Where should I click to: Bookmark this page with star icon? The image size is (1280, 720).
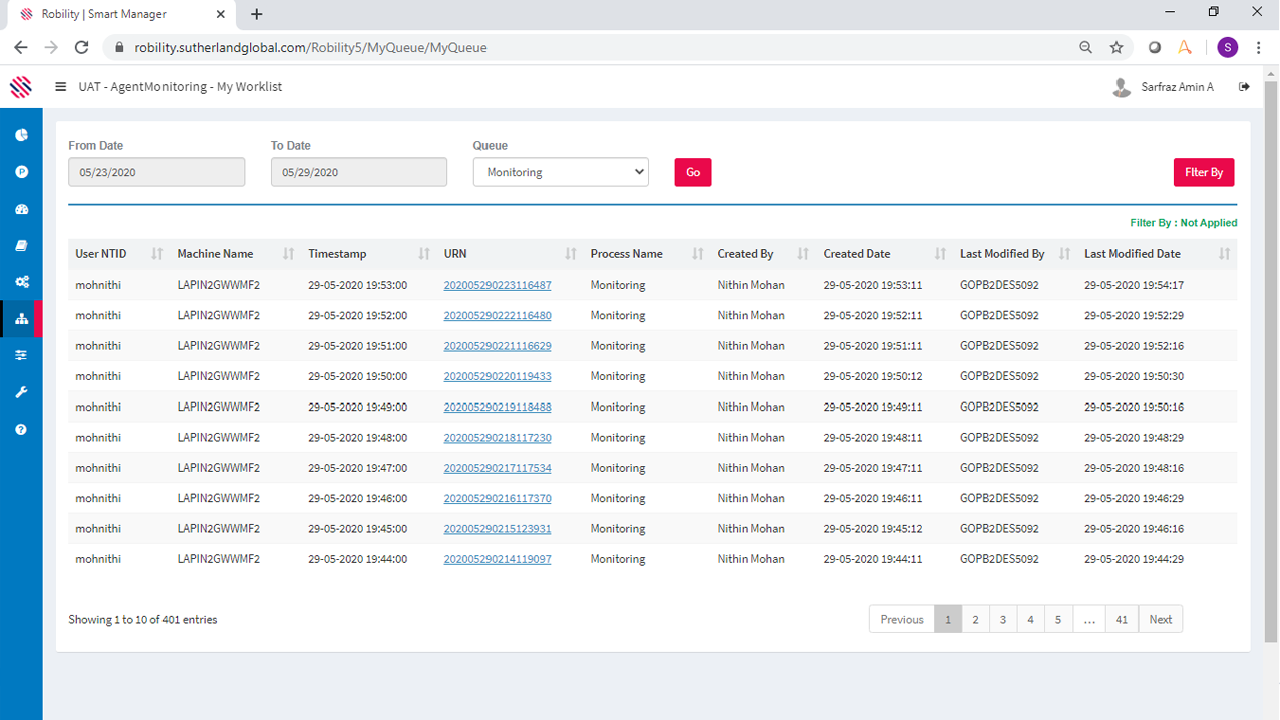(x=1116, y=47)
